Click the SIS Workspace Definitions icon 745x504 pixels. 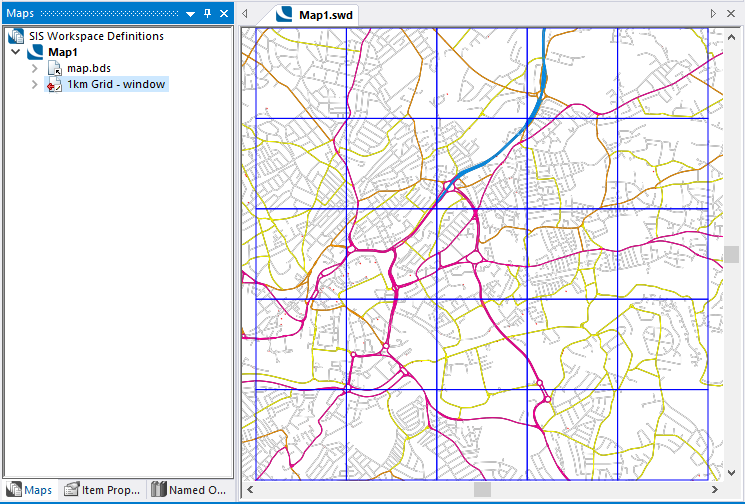(15, 36)
